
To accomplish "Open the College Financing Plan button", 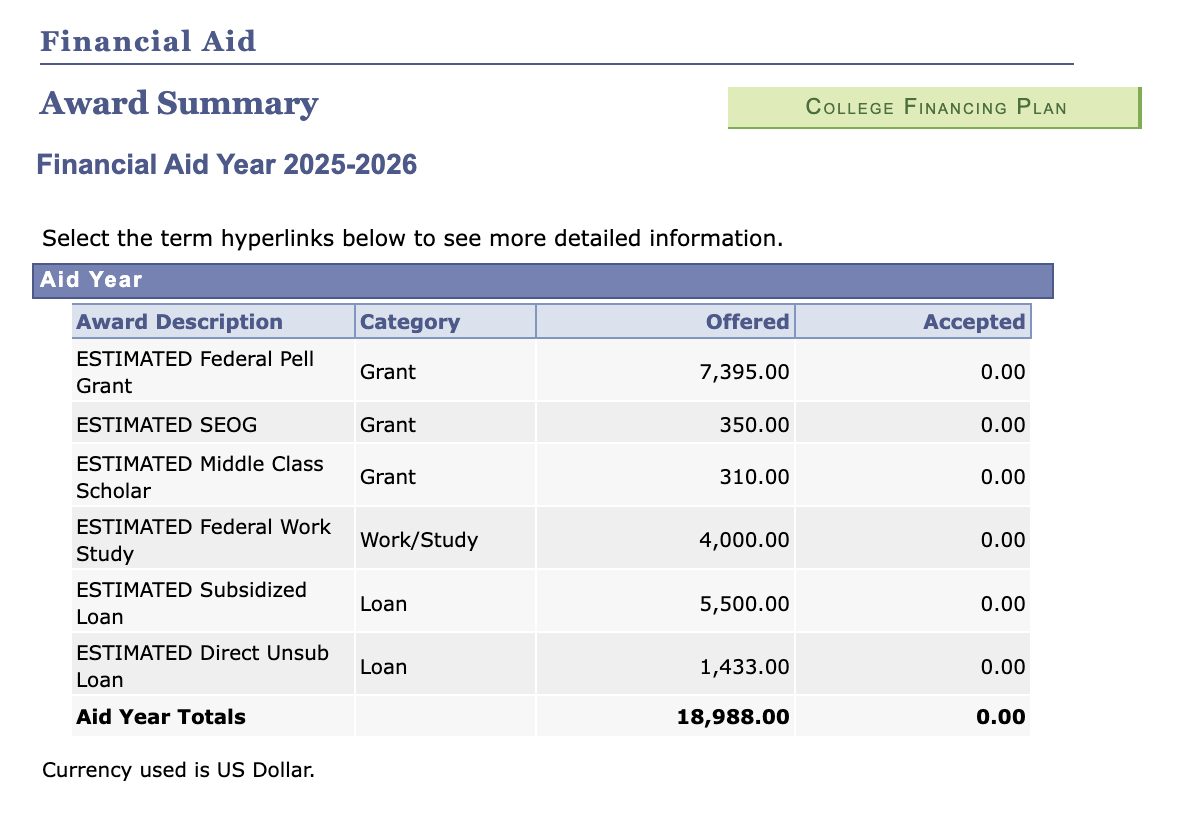I will (x=935, y=108).
